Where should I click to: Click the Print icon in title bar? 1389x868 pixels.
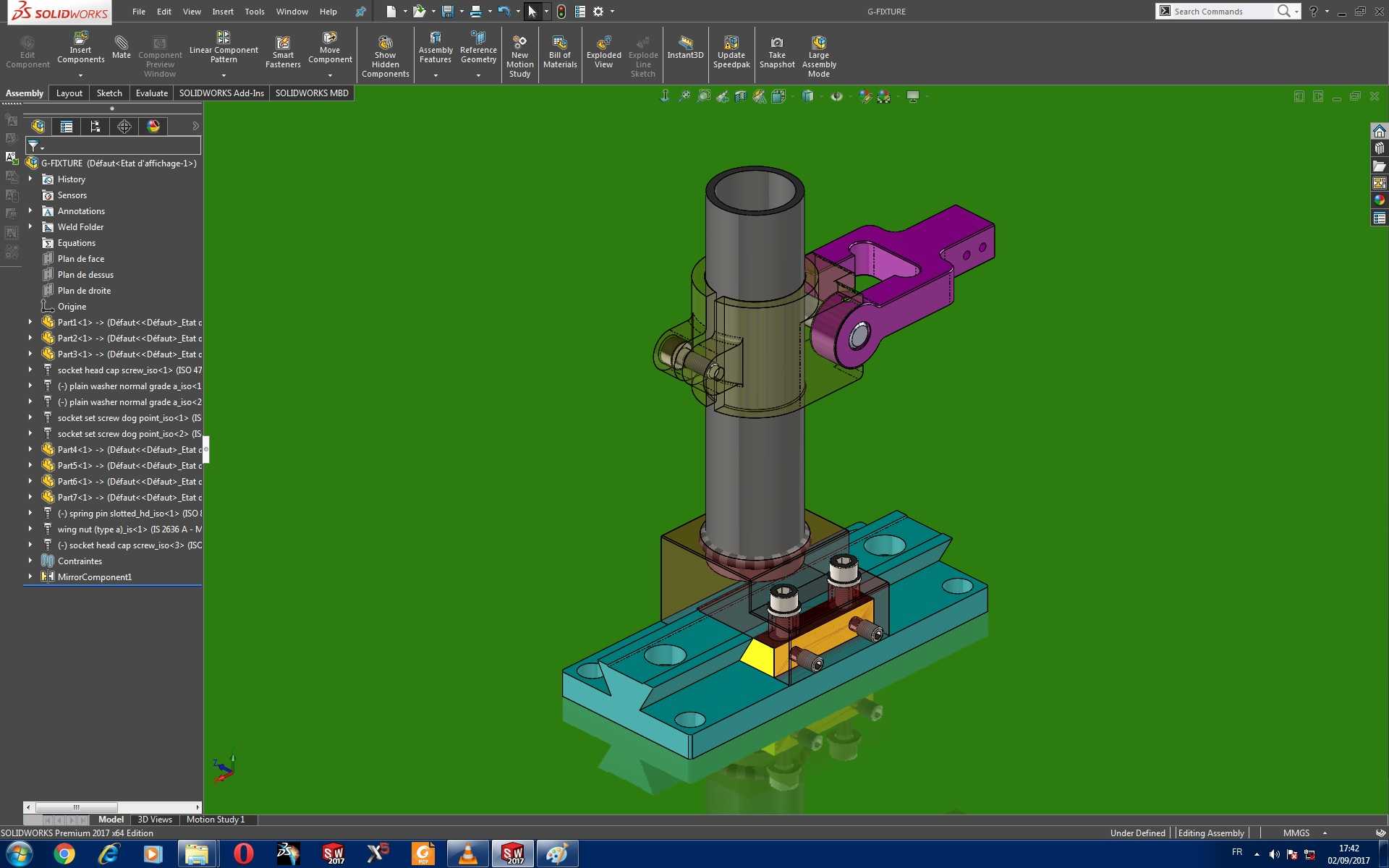coord(475,12)
